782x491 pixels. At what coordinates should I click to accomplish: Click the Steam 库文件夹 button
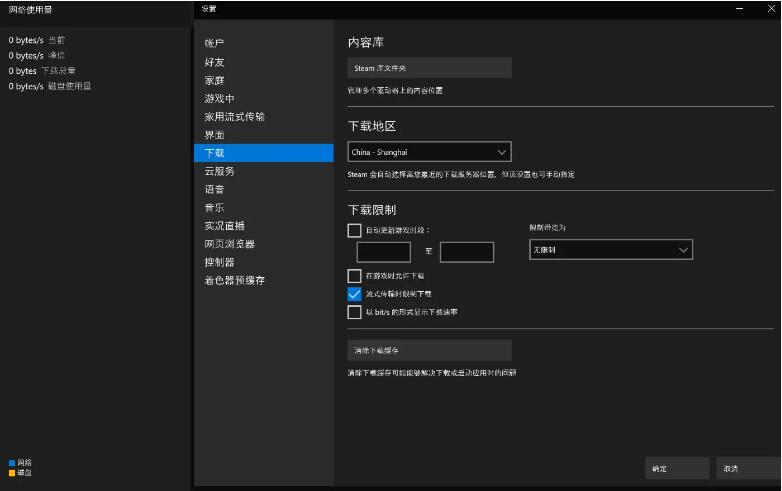429,68
